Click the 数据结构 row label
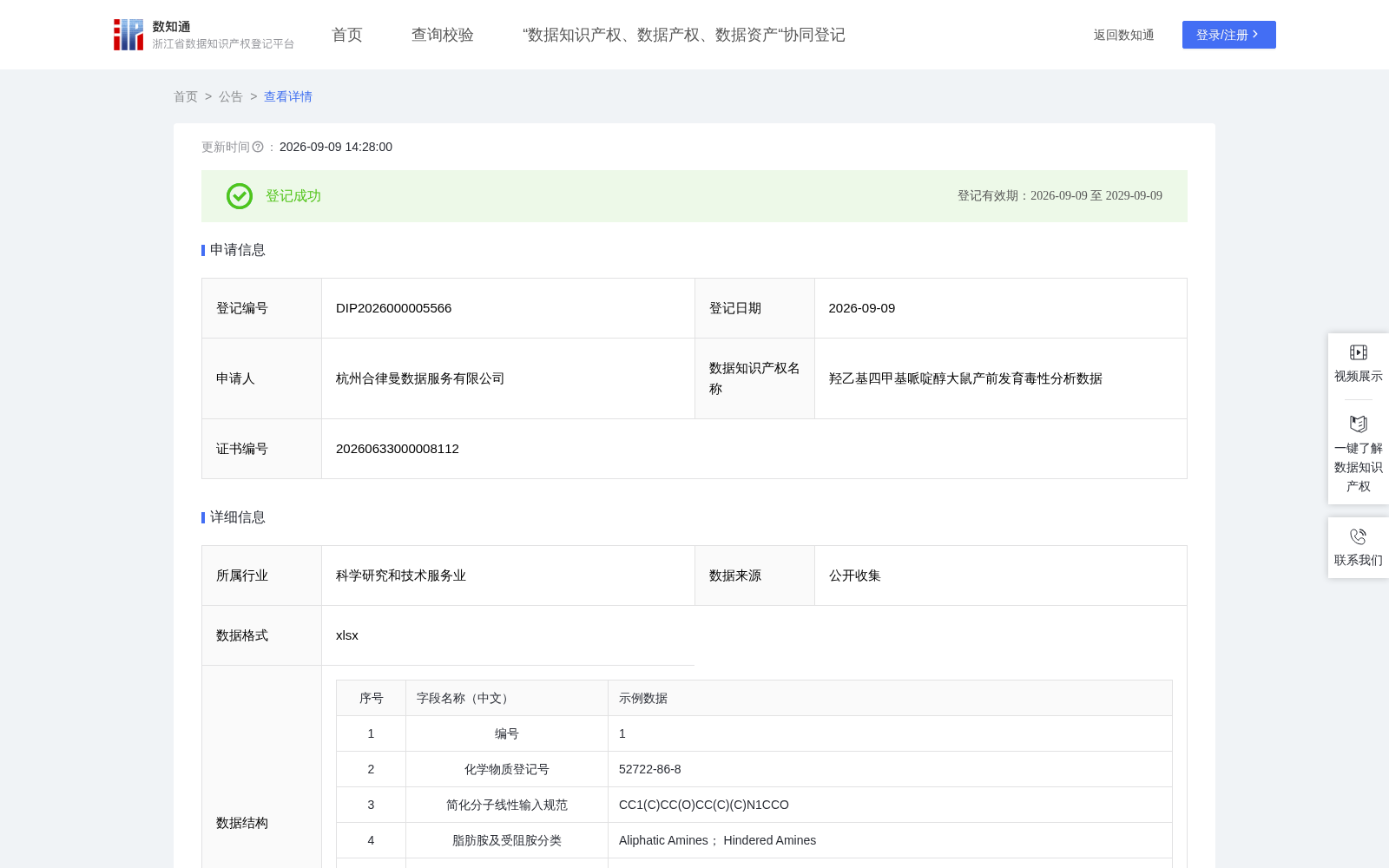Screen dimensions: 1389x868 (242, 823)
